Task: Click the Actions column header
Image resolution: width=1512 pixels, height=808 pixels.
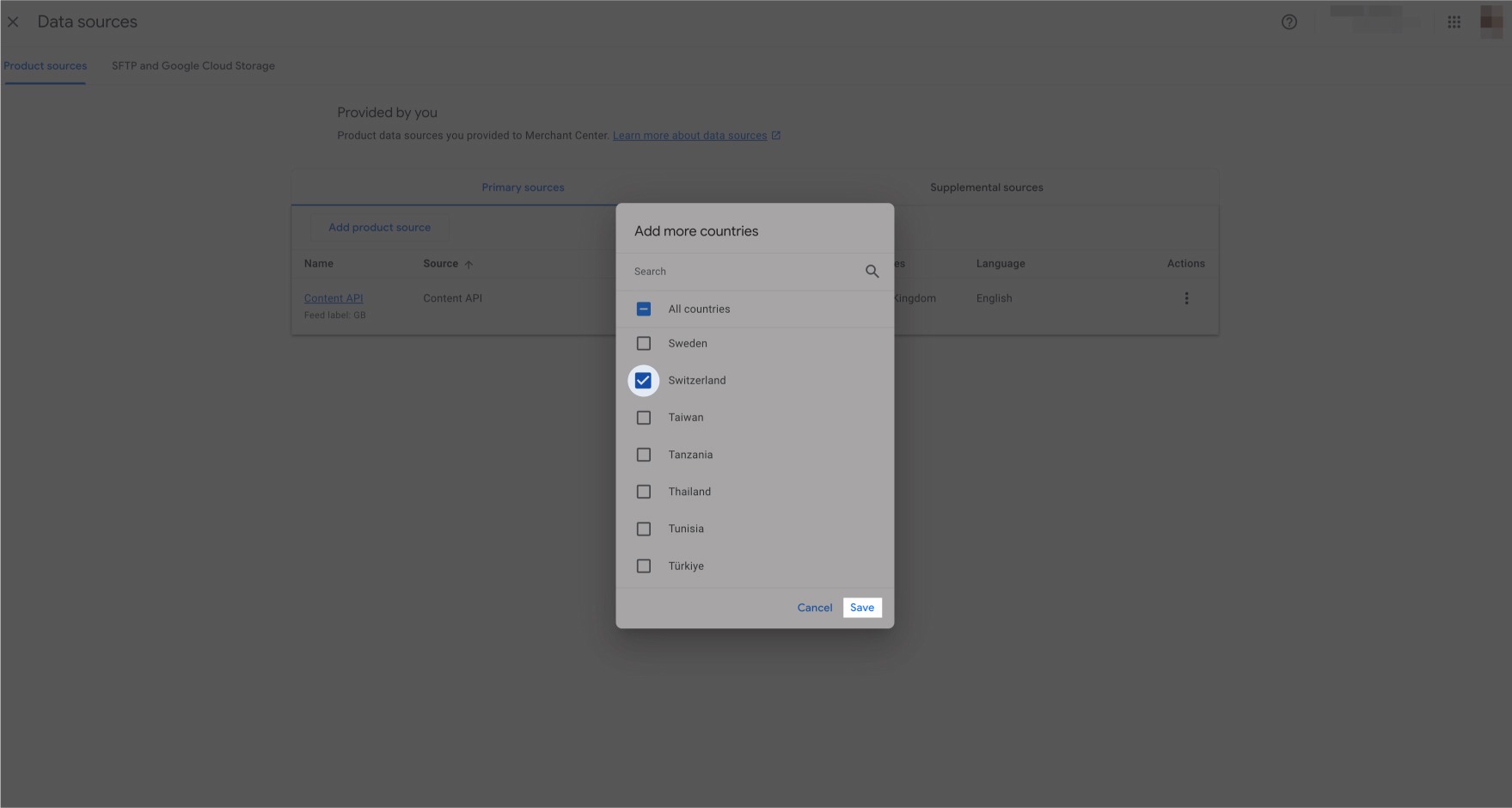Action: coord(1186,264)
